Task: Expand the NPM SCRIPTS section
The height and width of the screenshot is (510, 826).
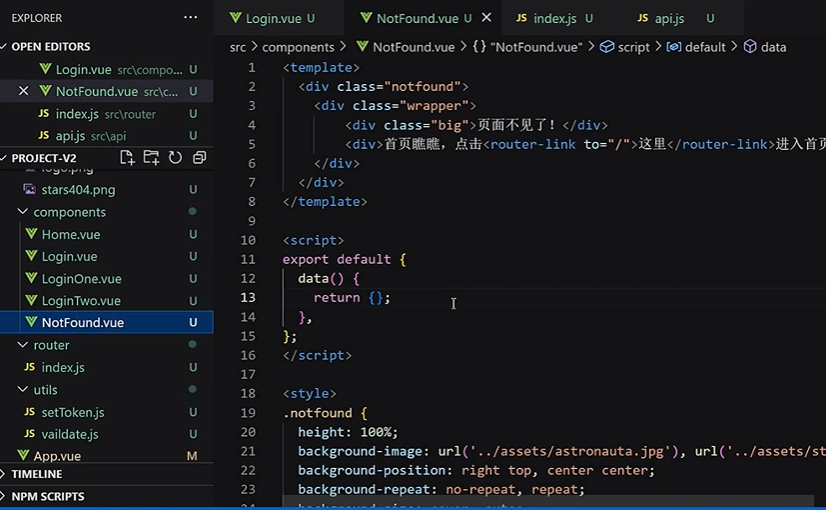Action: tap(47, 497)
